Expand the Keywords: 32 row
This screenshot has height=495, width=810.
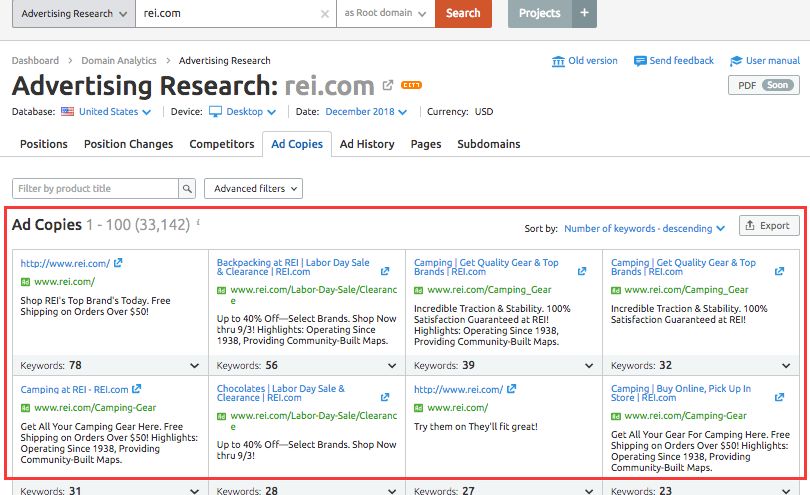point(786,366)
